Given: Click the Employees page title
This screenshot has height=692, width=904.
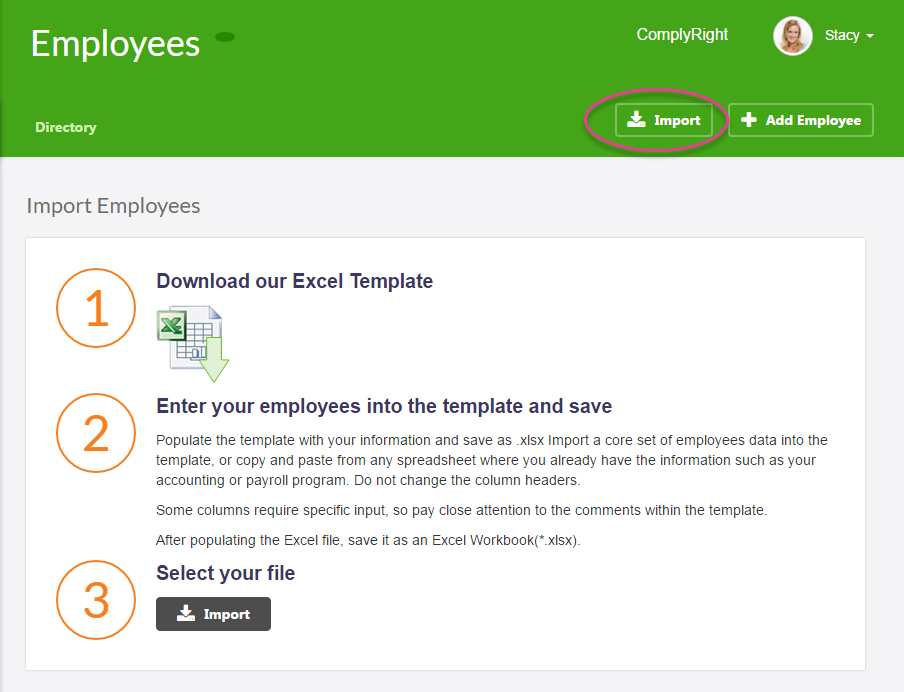Looking at the screenshot, I should pyautogui.click(x=115, y=44).
